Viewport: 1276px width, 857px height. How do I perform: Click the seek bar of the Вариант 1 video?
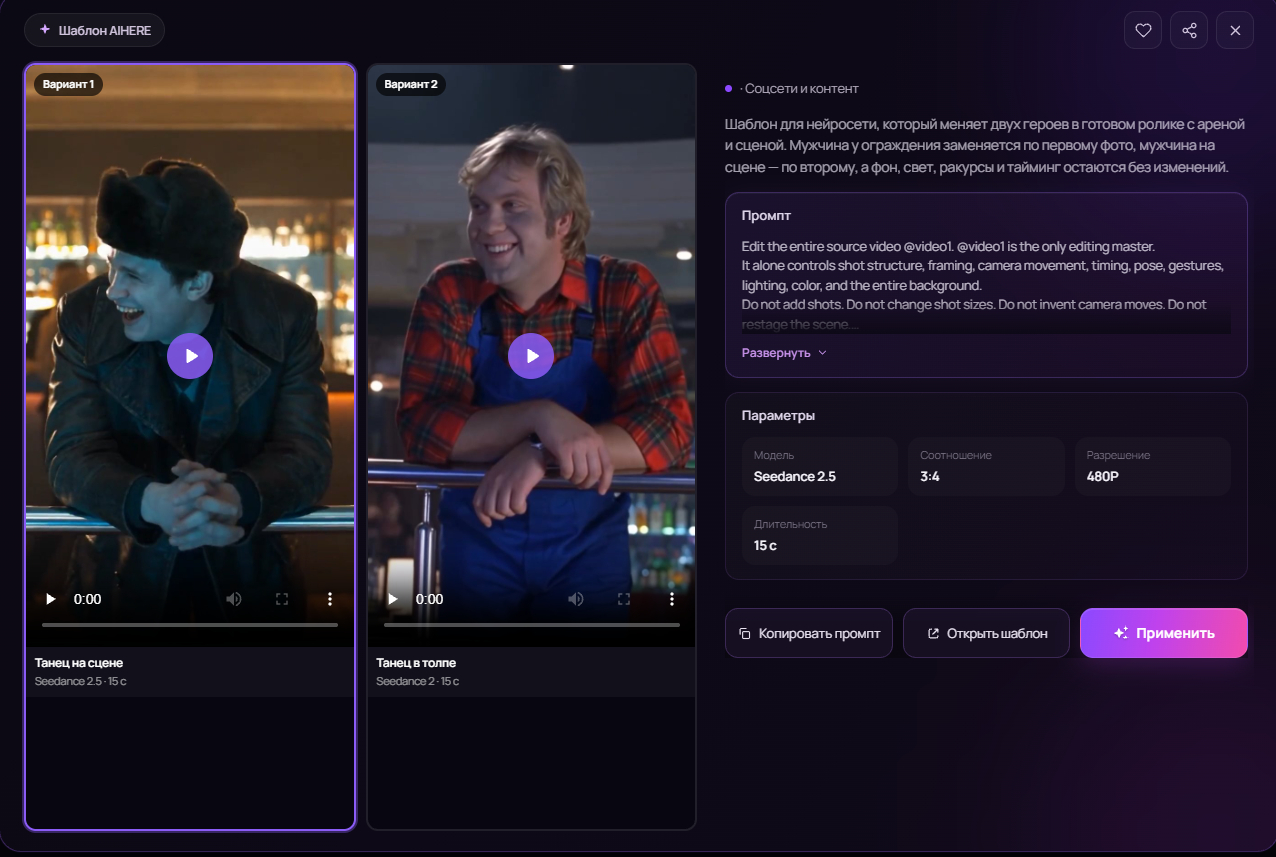pos(190,625)
